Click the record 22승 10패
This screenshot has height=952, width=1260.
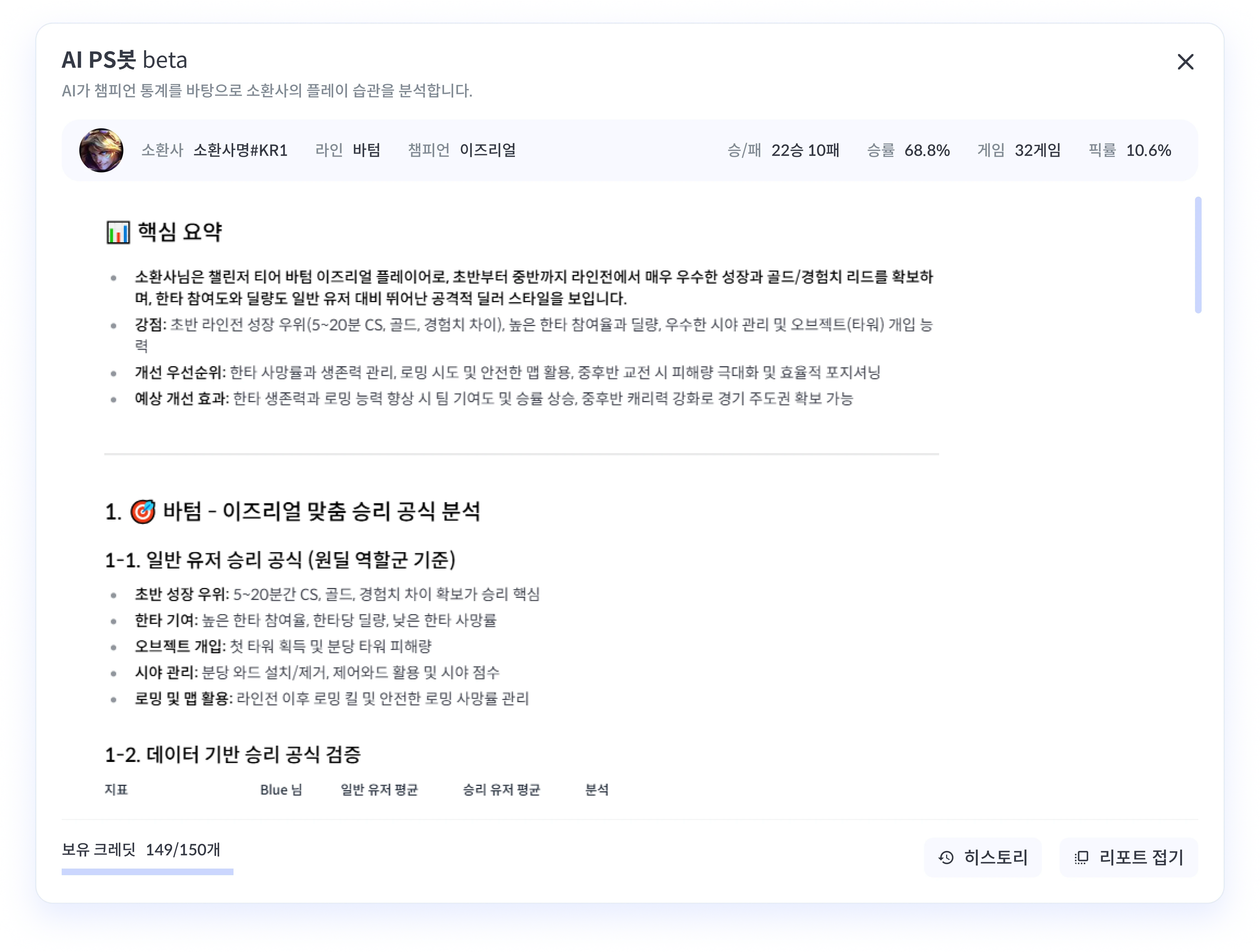click(x=805, y=150)
